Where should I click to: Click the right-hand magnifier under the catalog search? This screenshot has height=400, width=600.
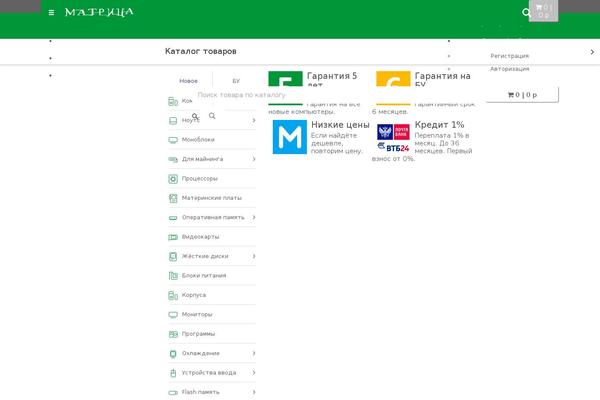pyautogui.click(x=212, y=116)
